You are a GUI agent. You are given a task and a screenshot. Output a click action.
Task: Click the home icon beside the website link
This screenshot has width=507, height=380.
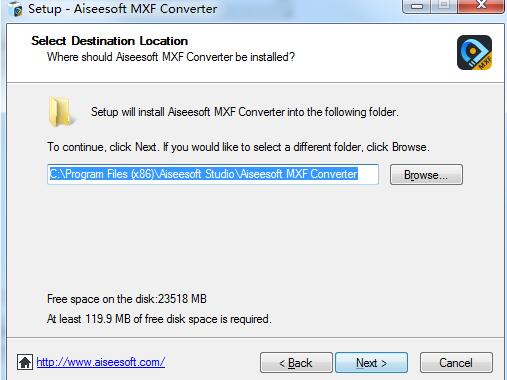(x=25, y=362)
